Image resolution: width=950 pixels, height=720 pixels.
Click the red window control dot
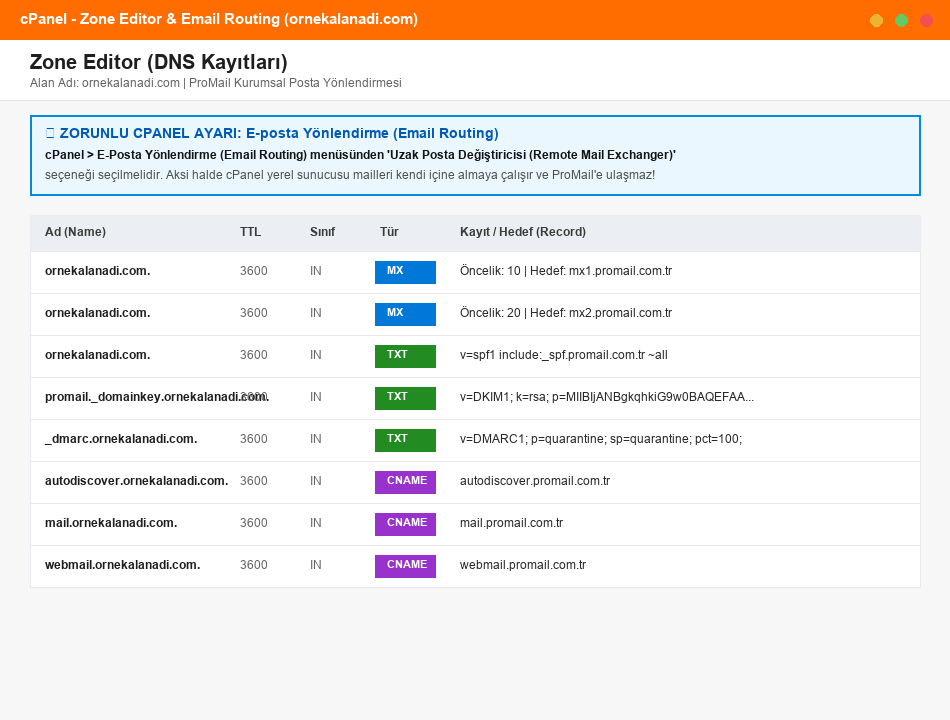click(x=926, y=21)
